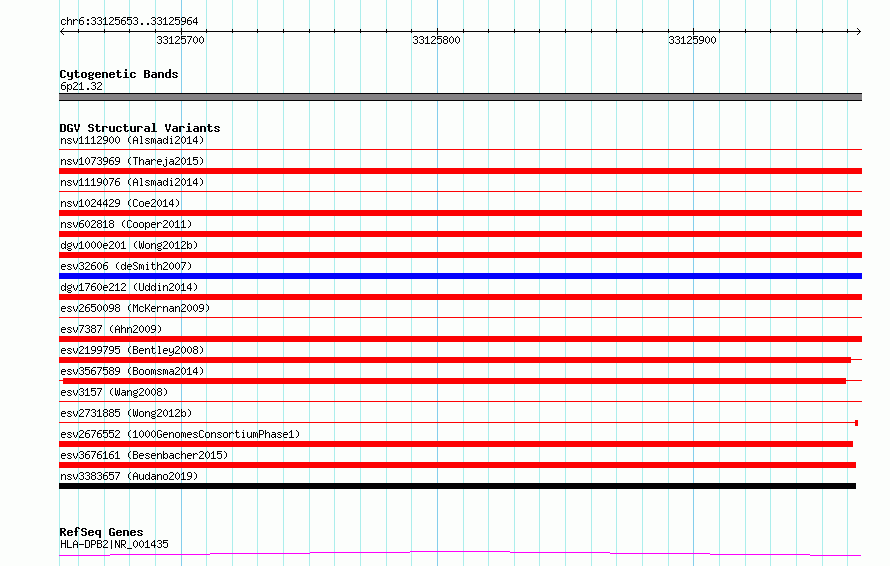890x566 pixels.
Task: Open nsv1024429 (Coe2014) variant entry
Action: click(120, 203)
